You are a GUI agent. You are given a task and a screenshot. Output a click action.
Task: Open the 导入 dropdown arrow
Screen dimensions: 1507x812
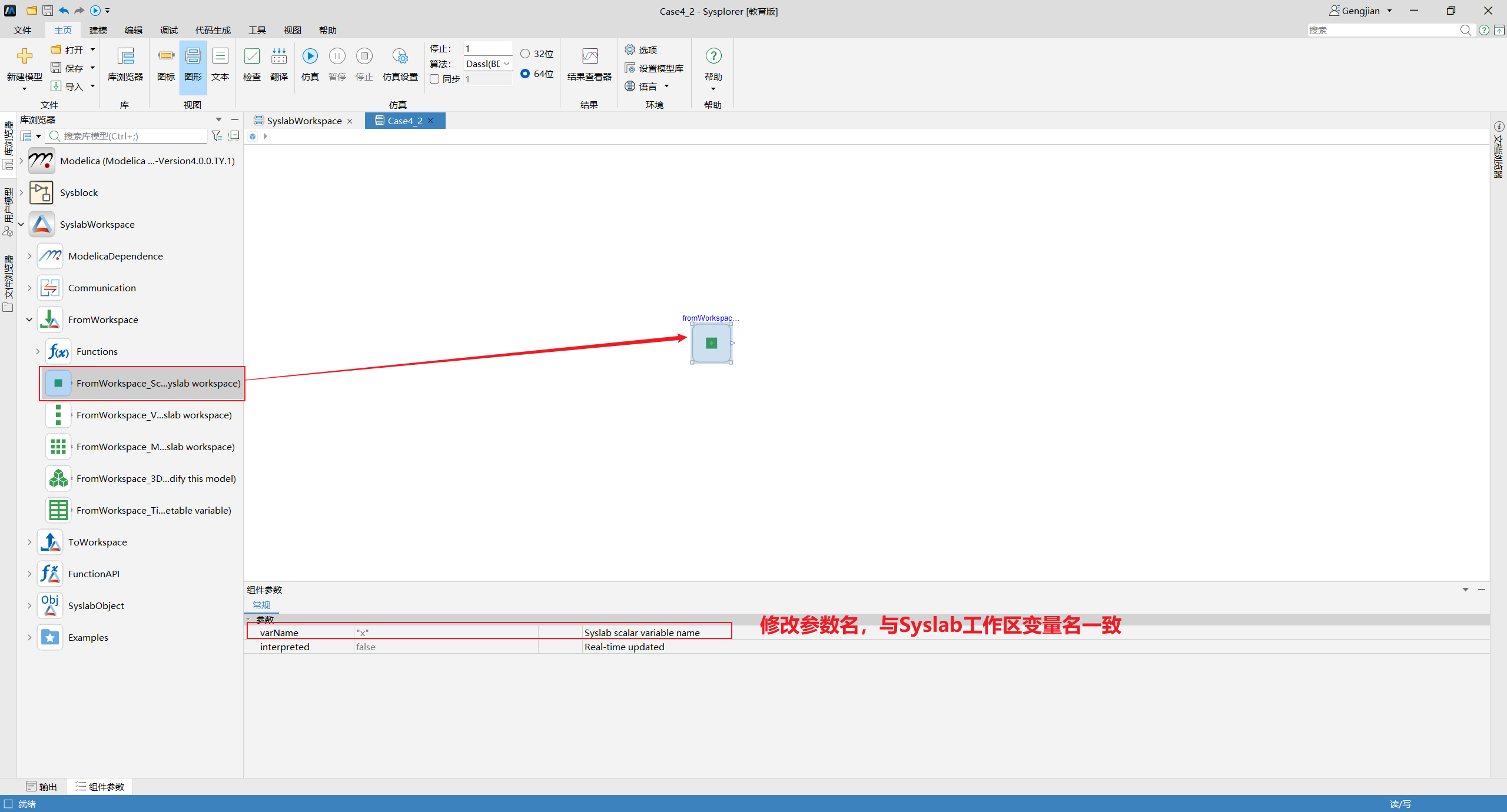click(92, 86)
